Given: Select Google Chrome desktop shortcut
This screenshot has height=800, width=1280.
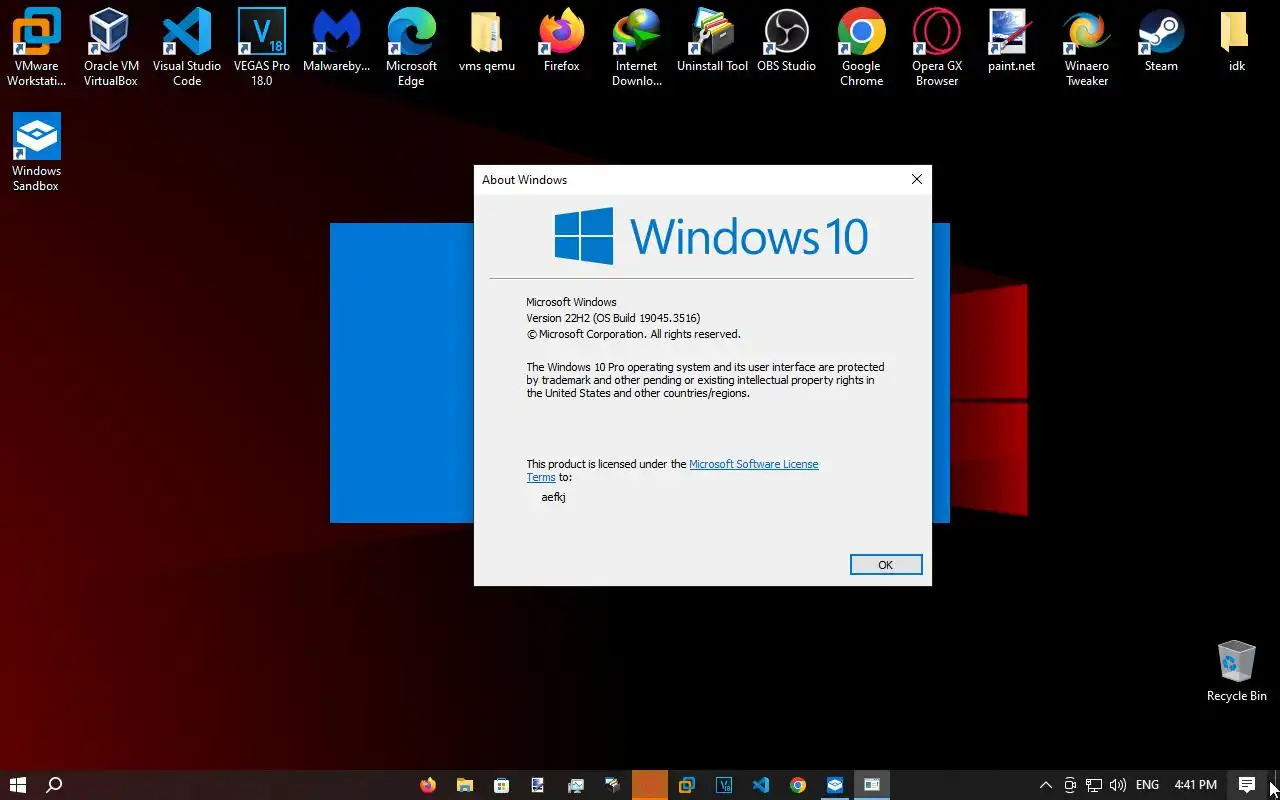Looking at the screenshot, I should click(x=861, y=47).
